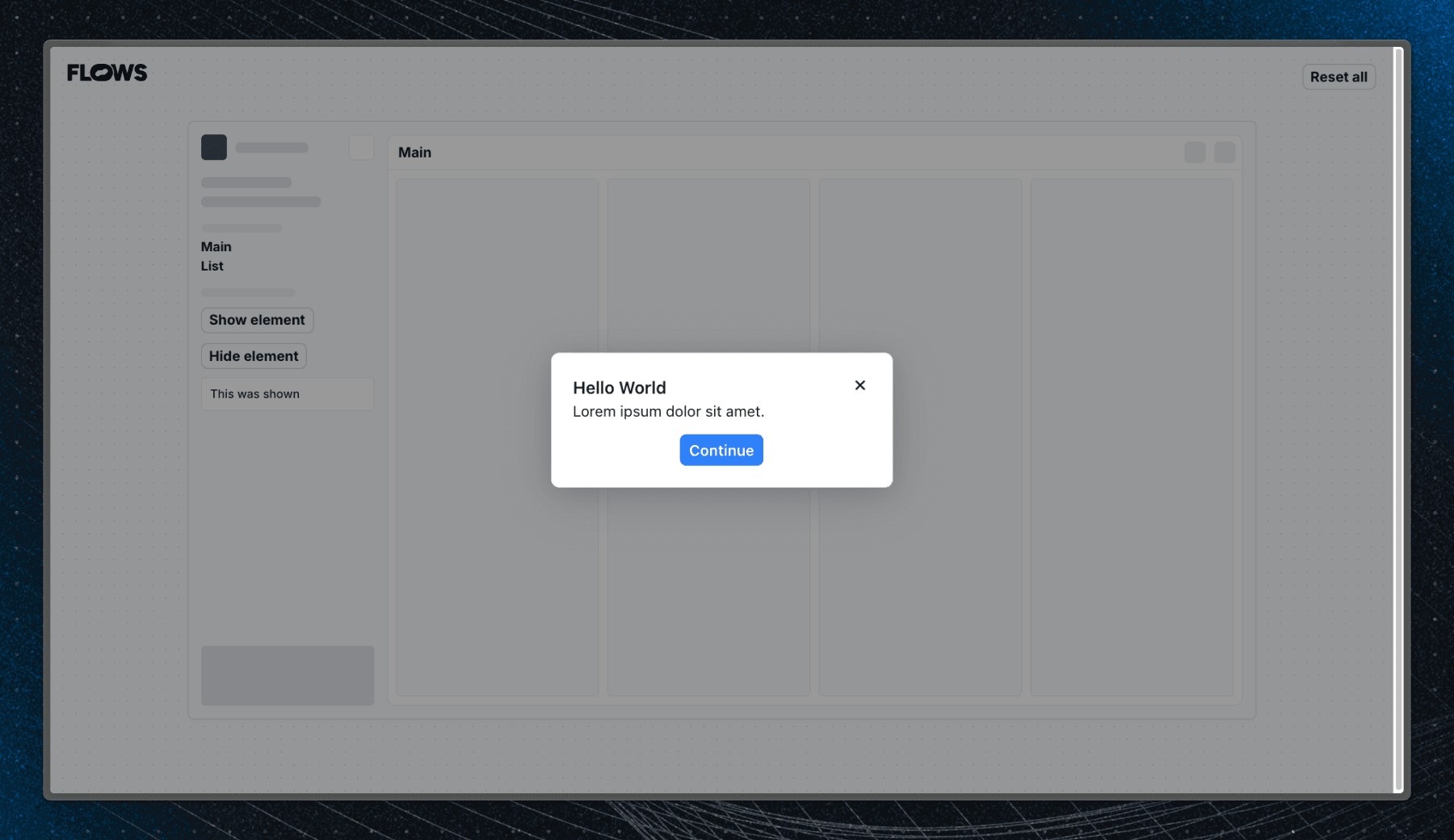Click the Hello World dialog heading
Screen dimensions: 1454x840
click(x=619, y=388)
